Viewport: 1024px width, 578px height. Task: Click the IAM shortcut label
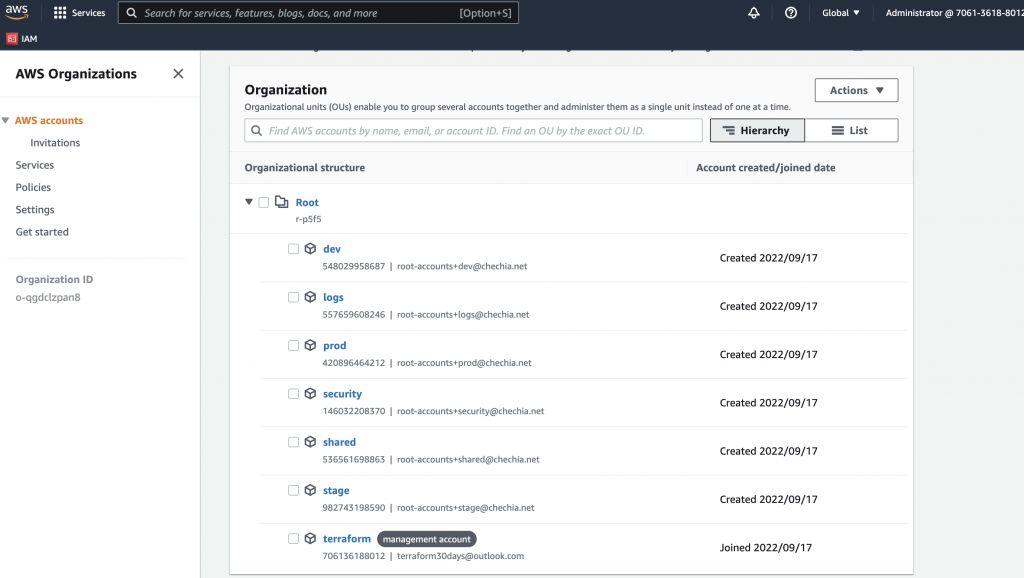(29, 39)
